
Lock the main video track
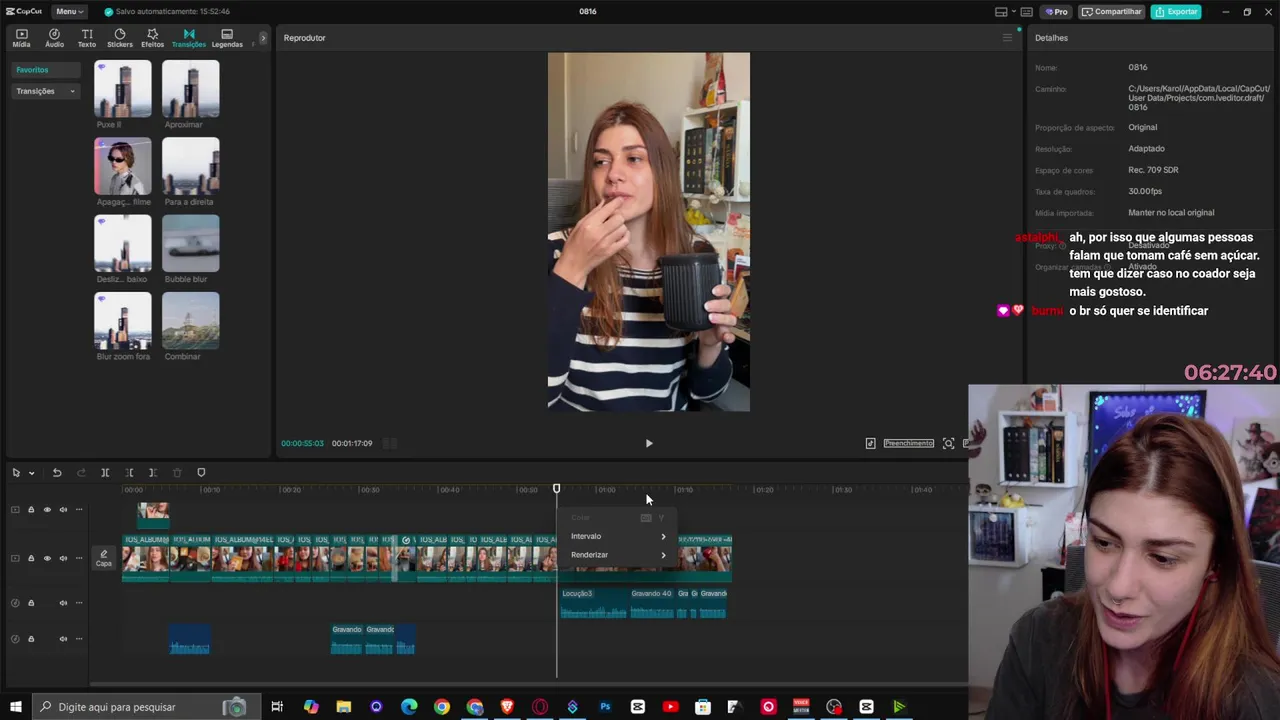[x=31, y=558]
